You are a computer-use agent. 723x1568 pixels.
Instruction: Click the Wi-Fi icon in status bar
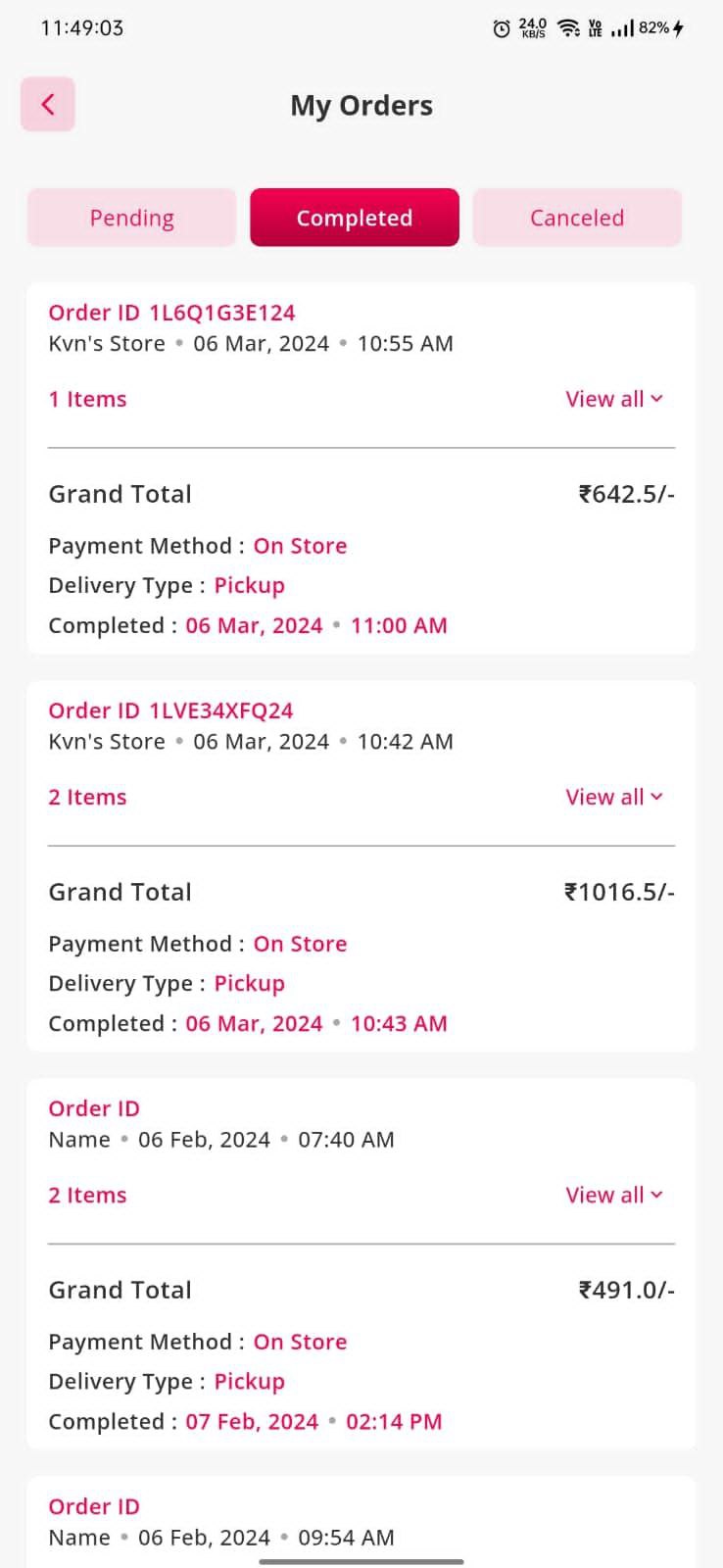click(x=568, y=28)
